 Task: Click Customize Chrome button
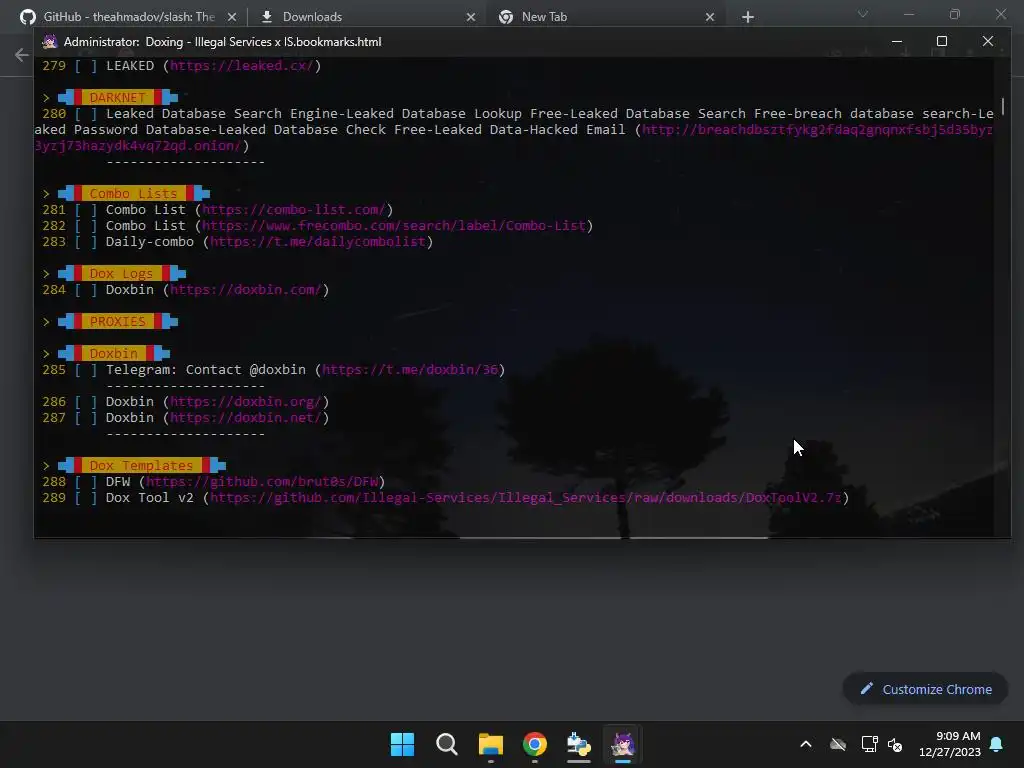[925, 689]
